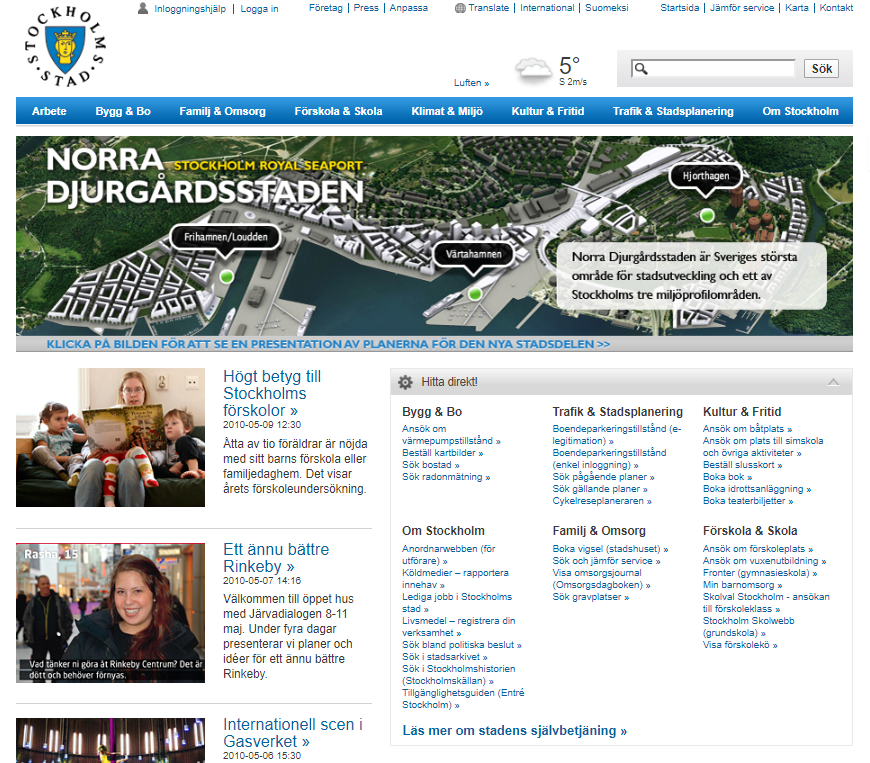Open Sök bostad link

tap(431, 464)
